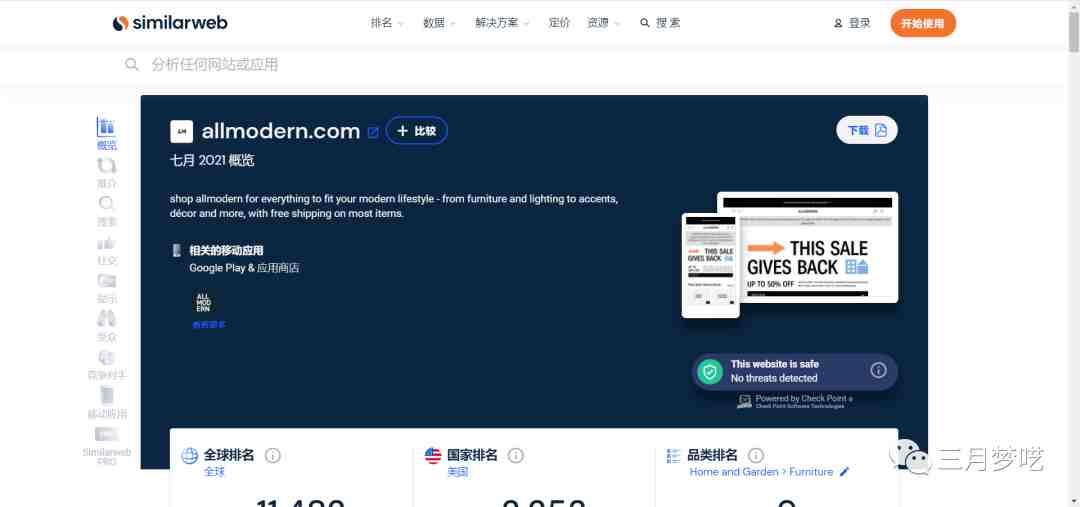Open allmodern.com external link icon
Viewport: 1080px width, 507px height.
[x=373, y=132]
